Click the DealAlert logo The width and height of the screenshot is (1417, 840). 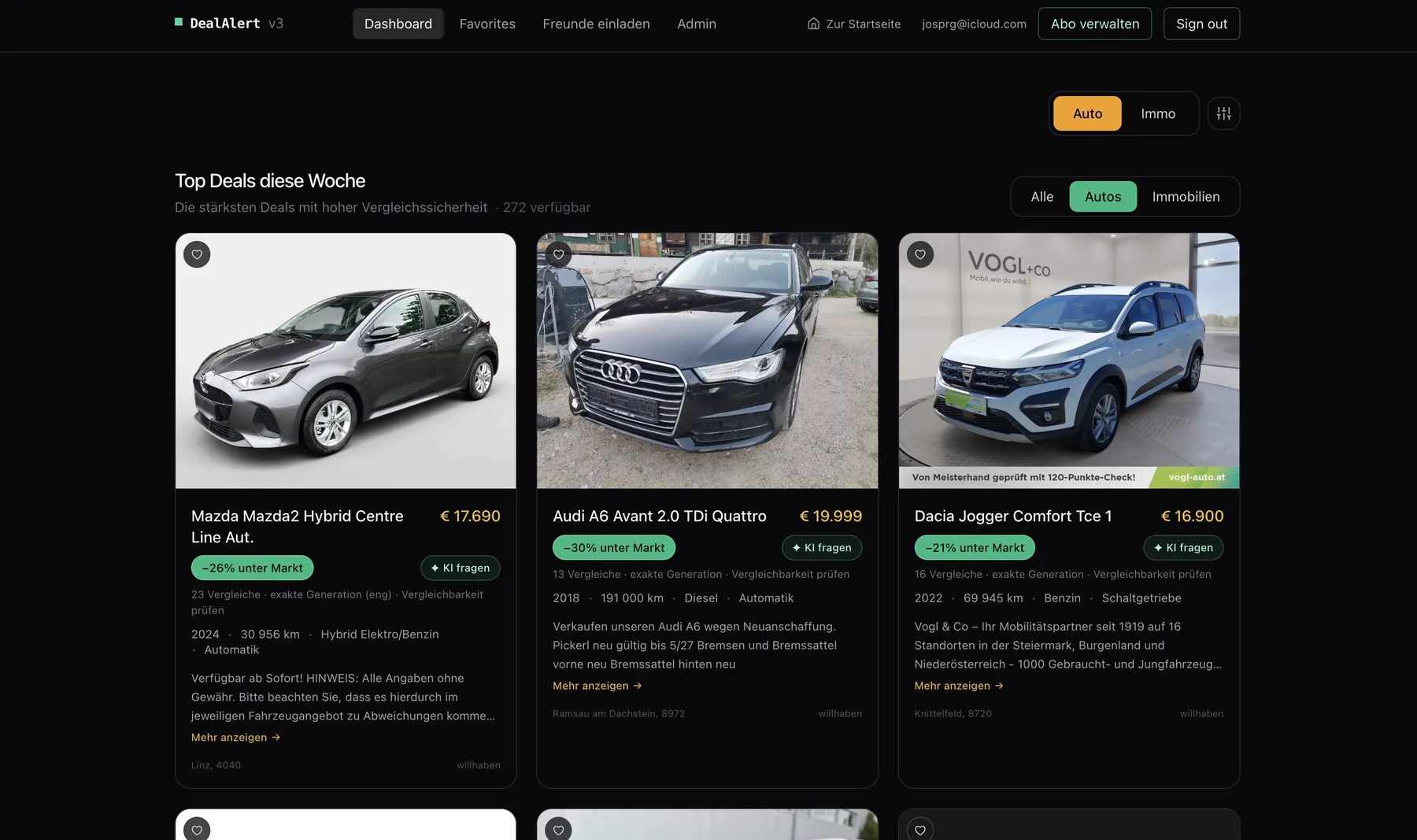(228, 24)
